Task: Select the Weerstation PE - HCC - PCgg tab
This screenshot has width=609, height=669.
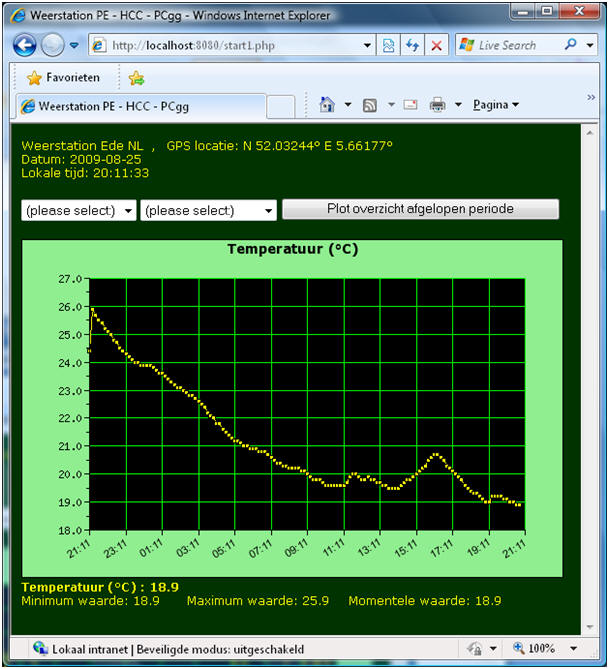Action: pos(140,106)
